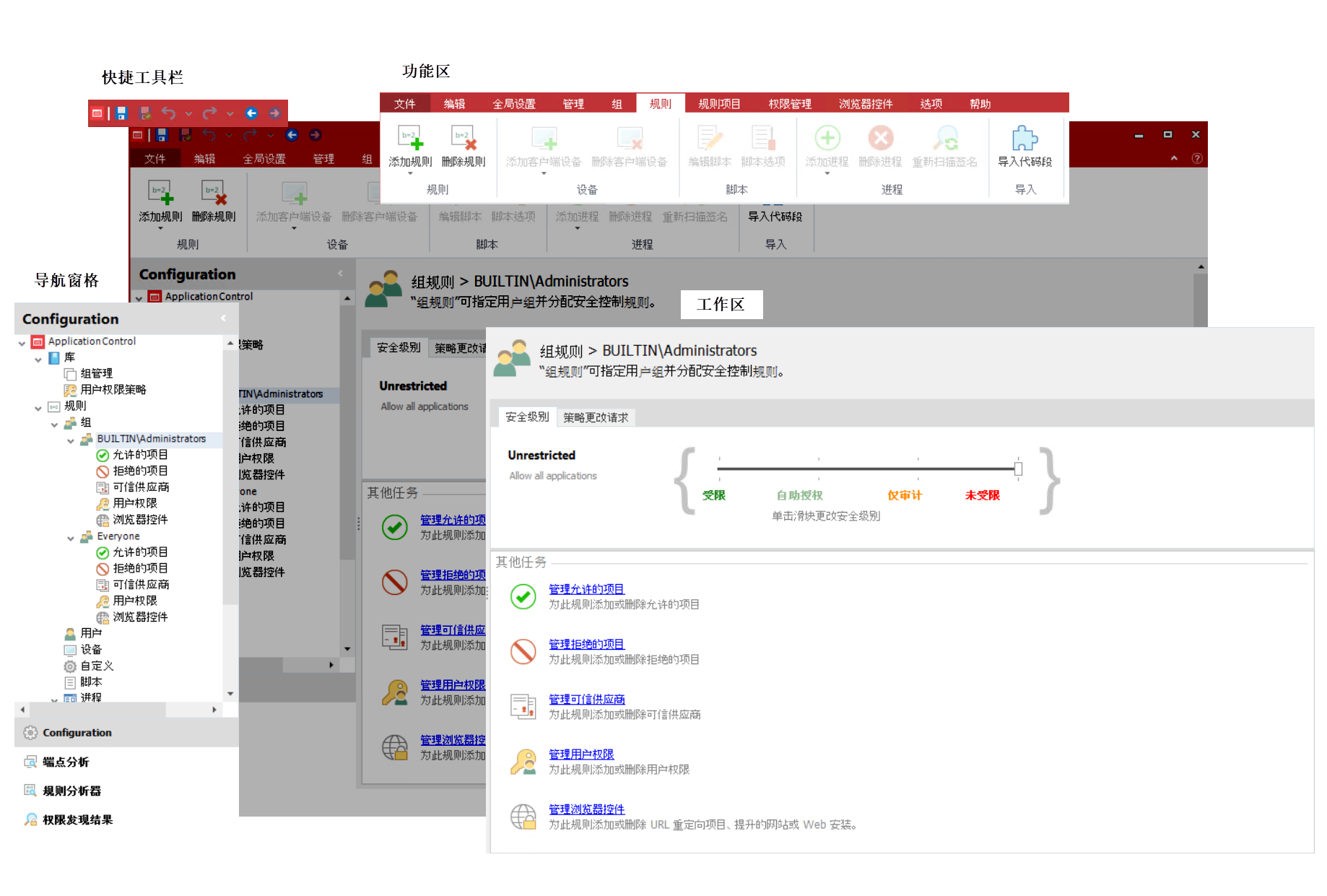
Task: Open the 管理允许的项目 link
Action: point(586,589)
